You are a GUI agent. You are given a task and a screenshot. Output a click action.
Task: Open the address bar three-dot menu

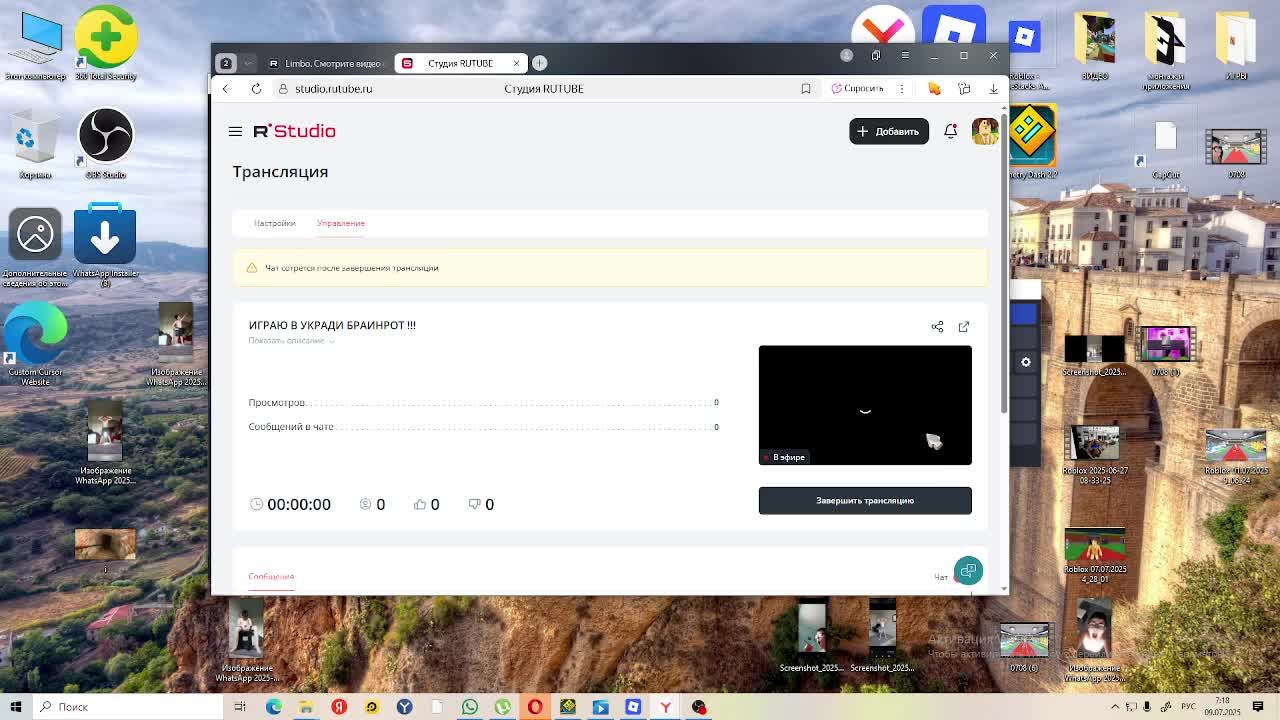(901, 89)
